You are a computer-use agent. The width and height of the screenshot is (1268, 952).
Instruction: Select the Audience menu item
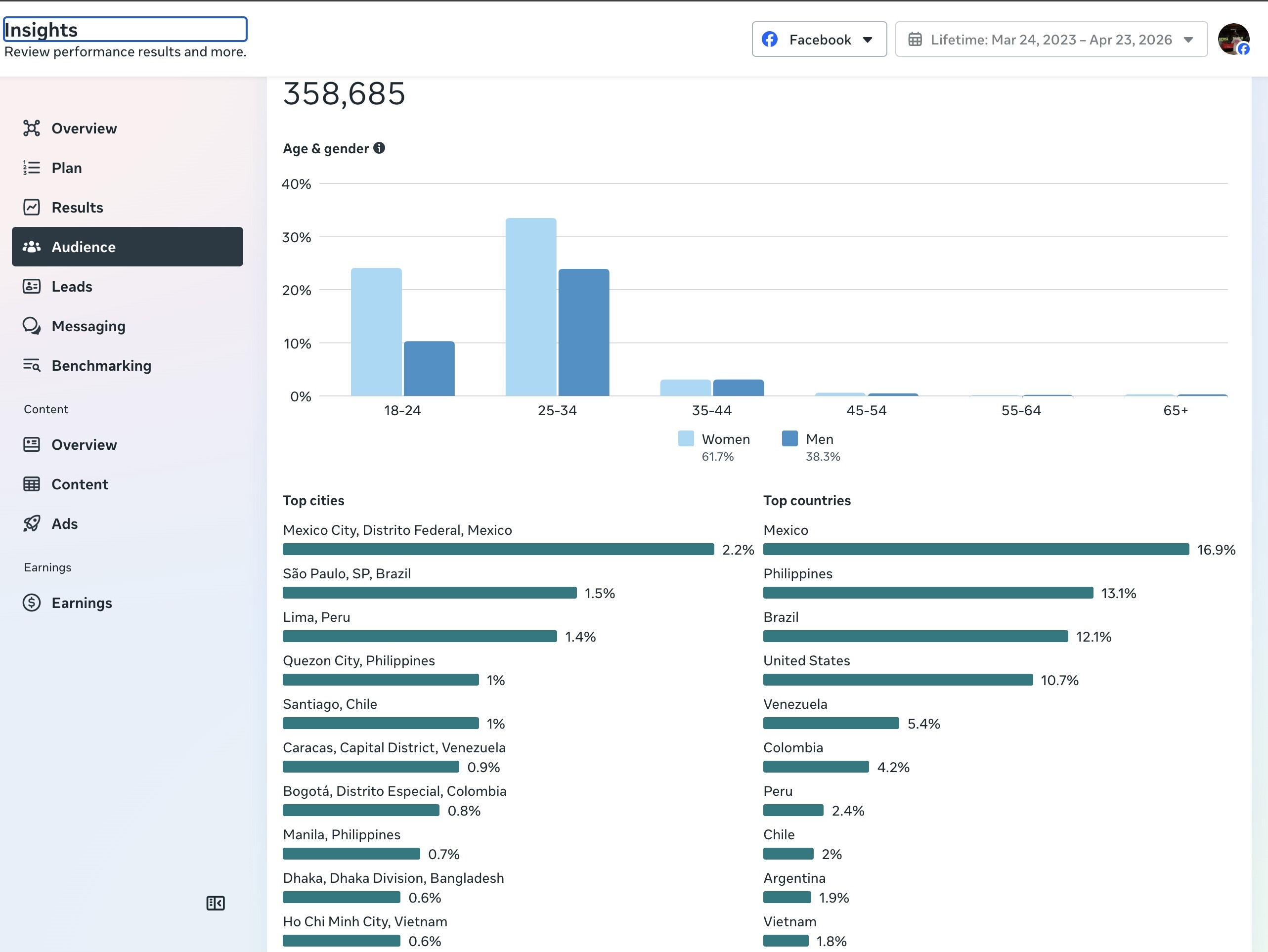tap(127, 247)
